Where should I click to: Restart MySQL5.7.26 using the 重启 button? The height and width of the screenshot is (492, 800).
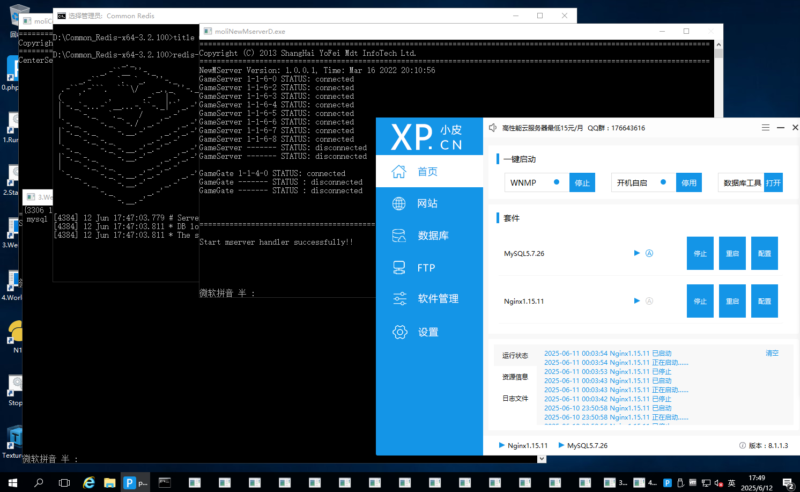pos(732,254)
